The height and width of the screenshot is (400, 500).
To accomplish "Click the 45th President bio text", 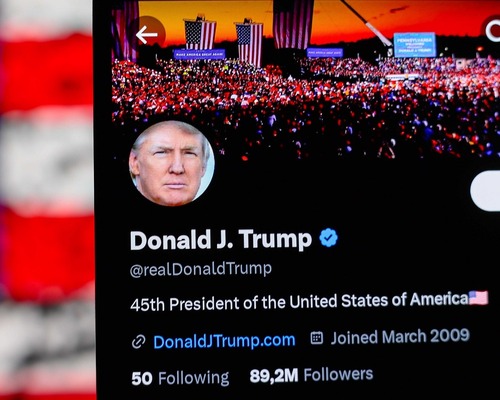I will click(299, 301).
